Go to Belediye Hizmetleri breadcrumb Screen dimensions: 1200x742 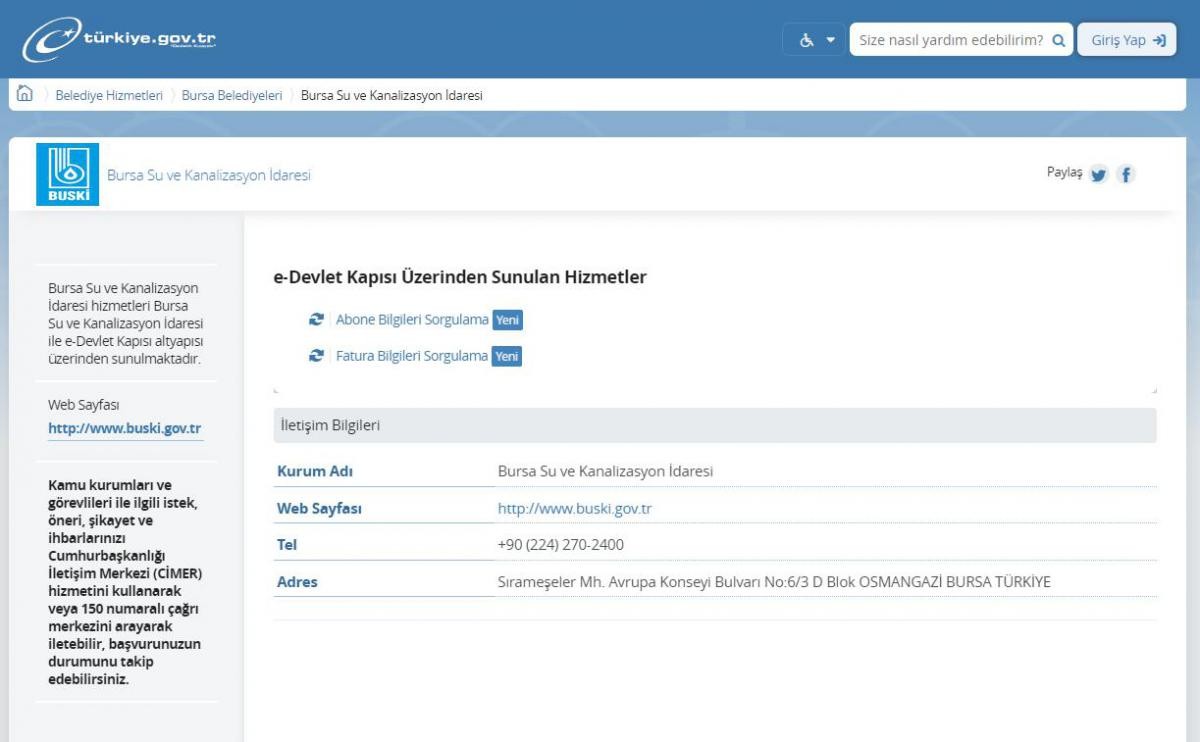click(109, 96)
